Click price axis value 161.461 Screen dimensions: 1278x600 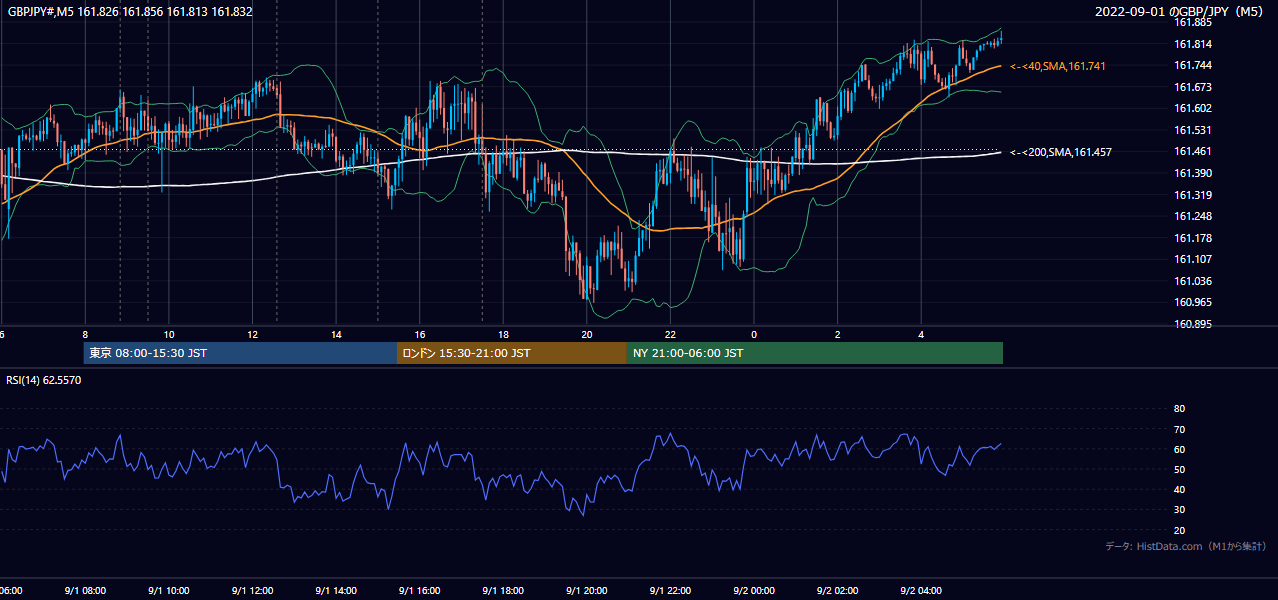pos(1193,151)
